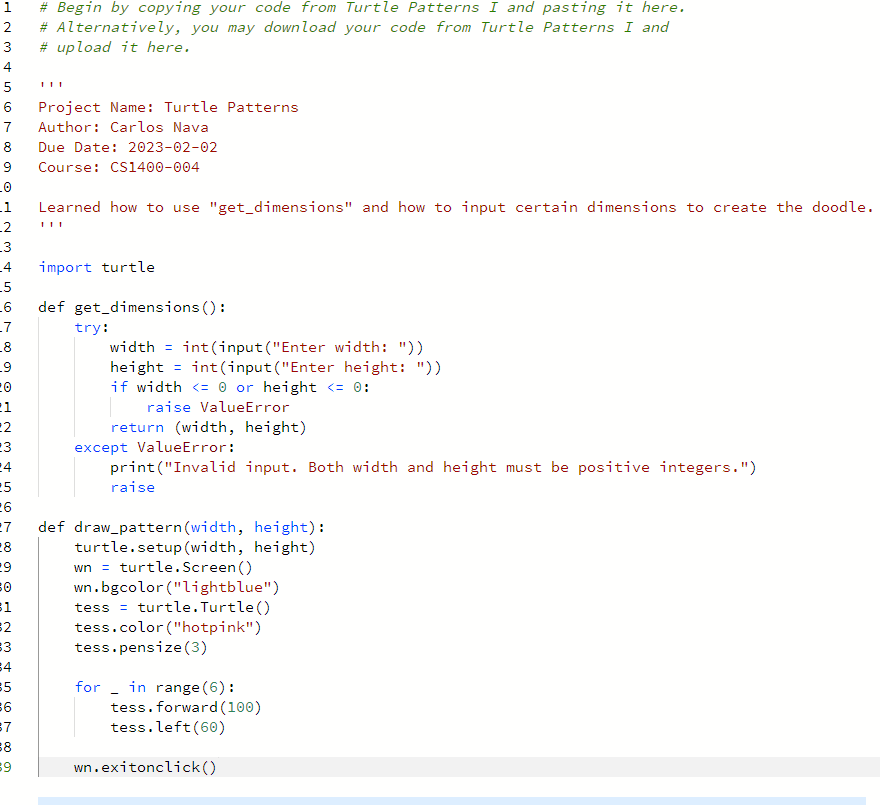
Task: Click the import turtle statement
Action: click(96, 266)
